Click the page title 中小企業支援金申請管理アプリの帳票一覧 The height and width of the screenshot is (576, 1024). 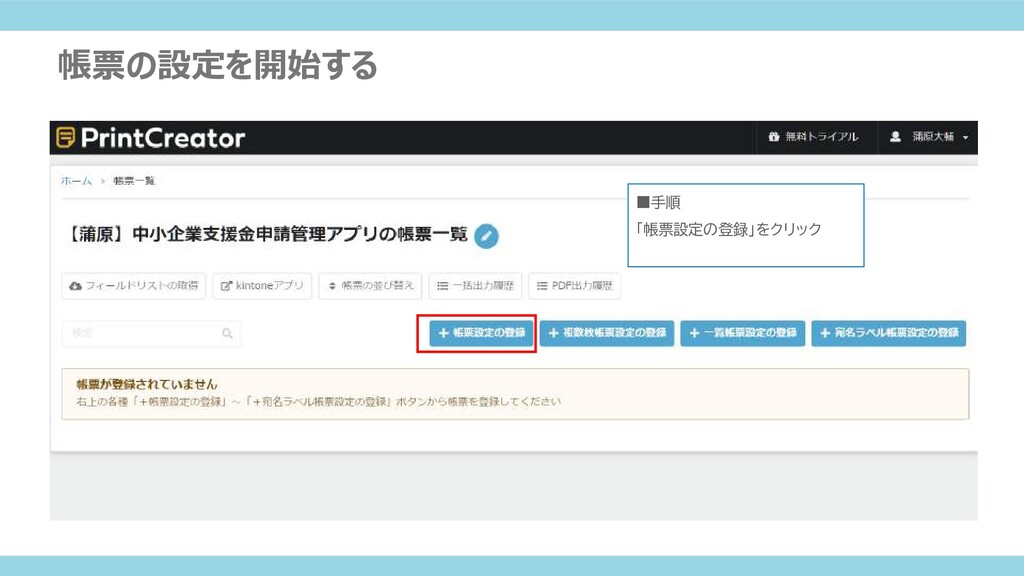pyautogui.click(x=266, y=234)
